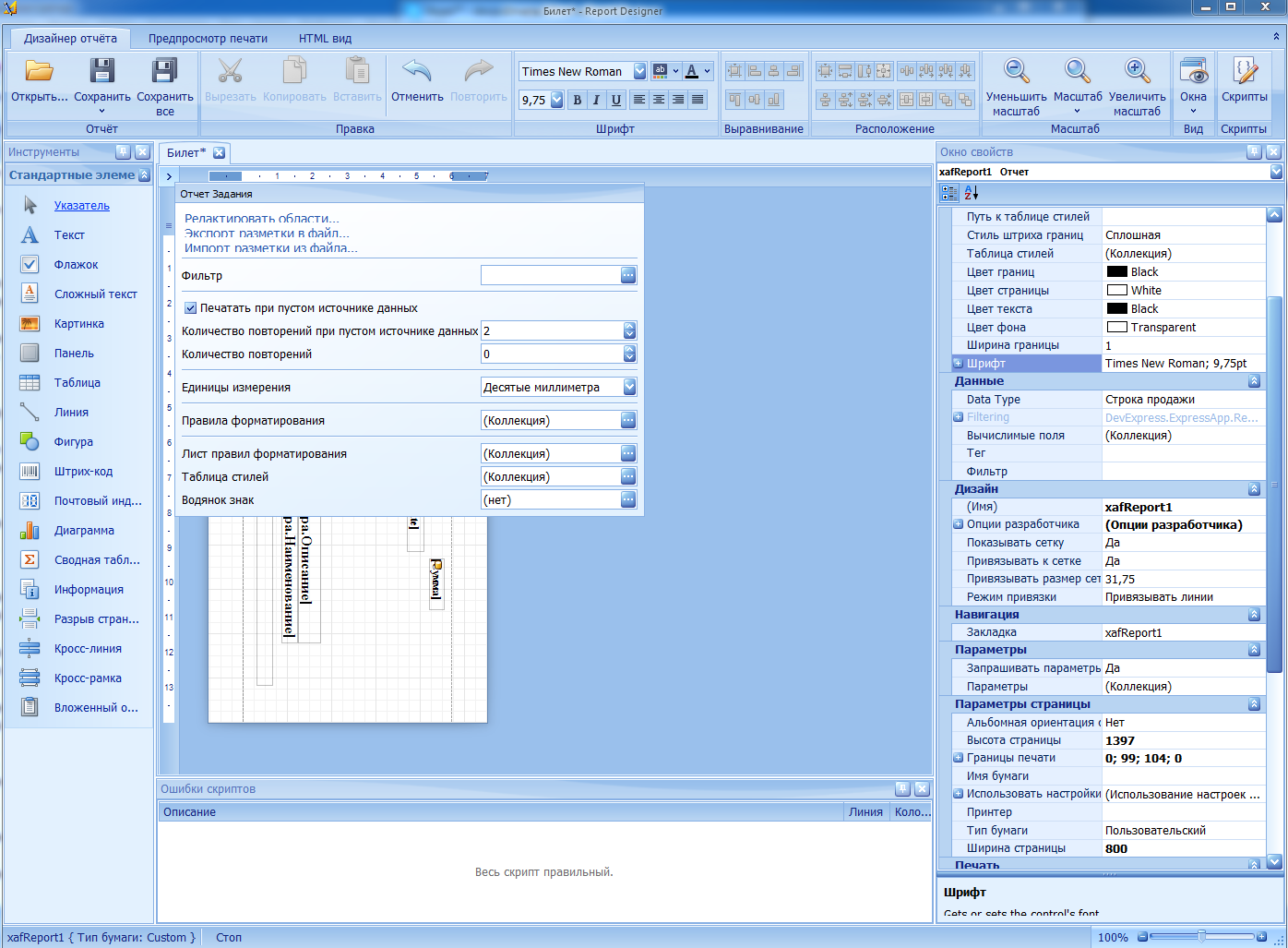
Task: Click the Высота страницы value 1397
Action: pos(1120,740)
